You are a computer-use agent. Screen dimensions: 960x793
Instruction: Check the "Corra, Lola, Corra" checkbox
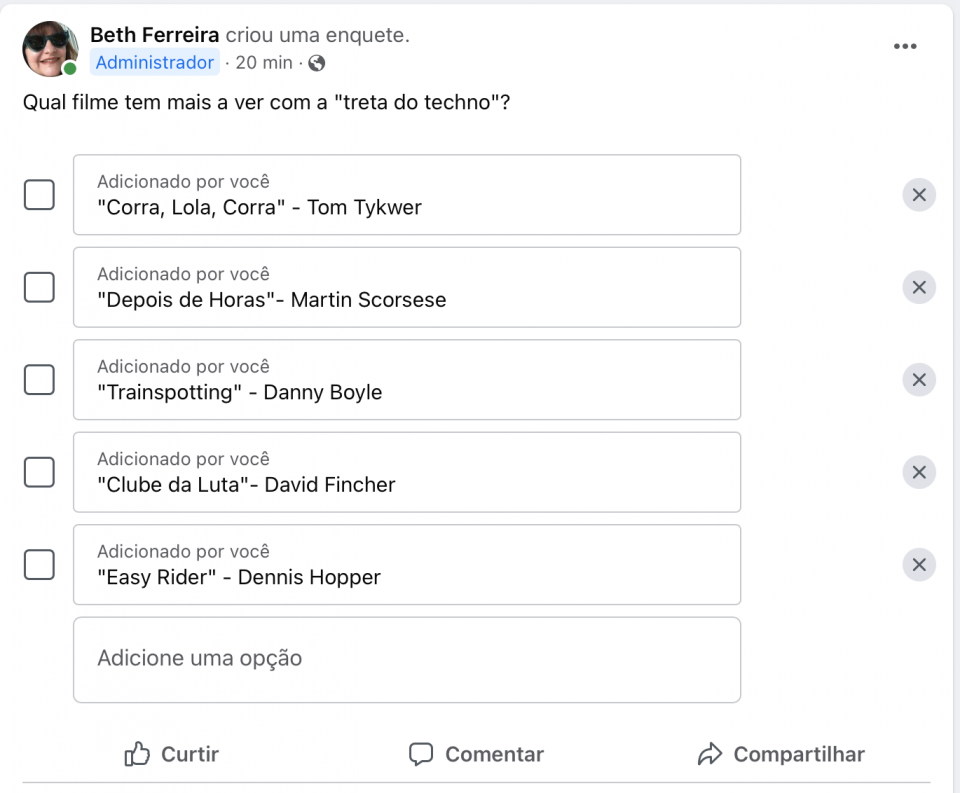point(39,195)
